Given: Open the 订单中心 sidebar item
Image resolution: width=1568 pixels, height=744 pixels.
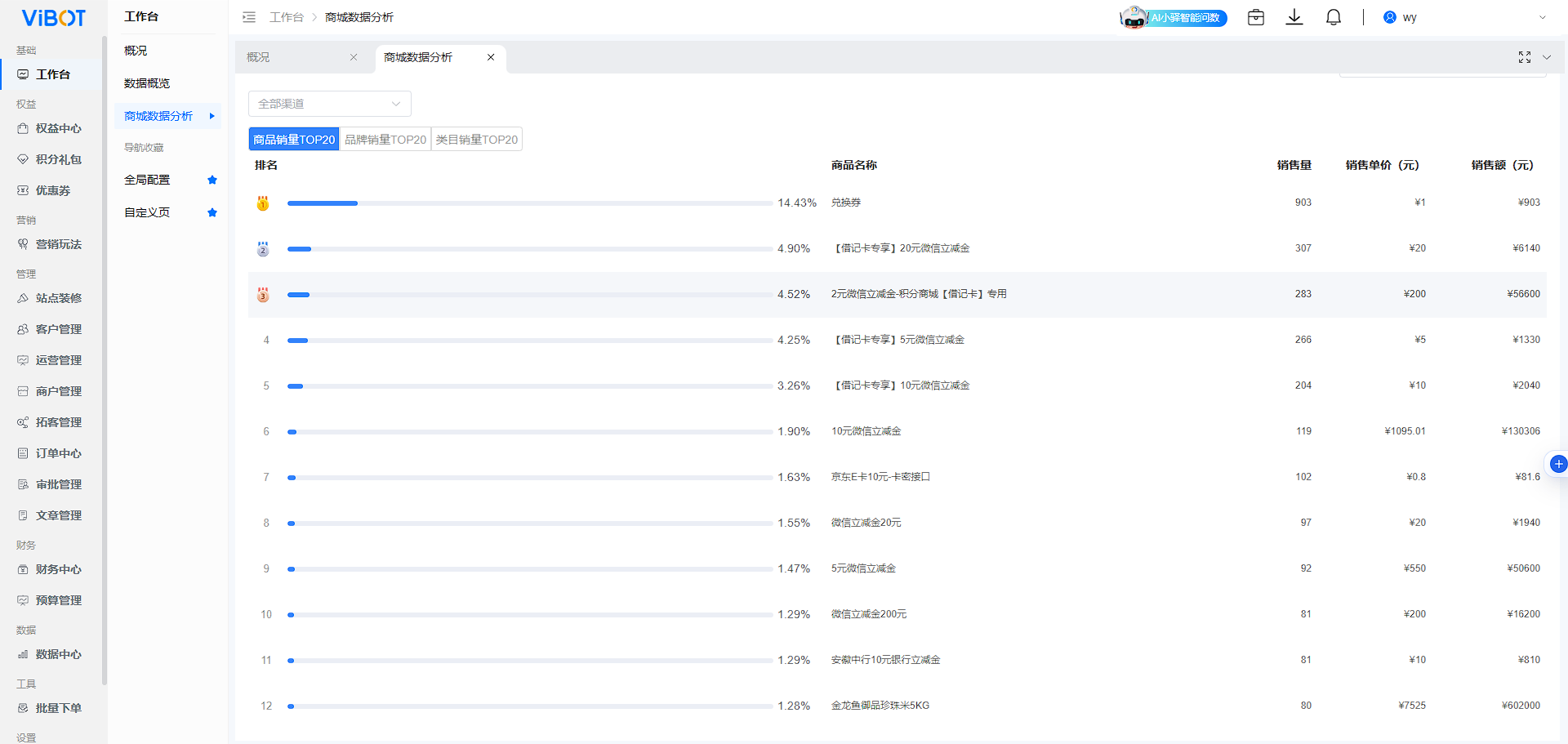Looking at the screenshot, I should coord(51,453).
